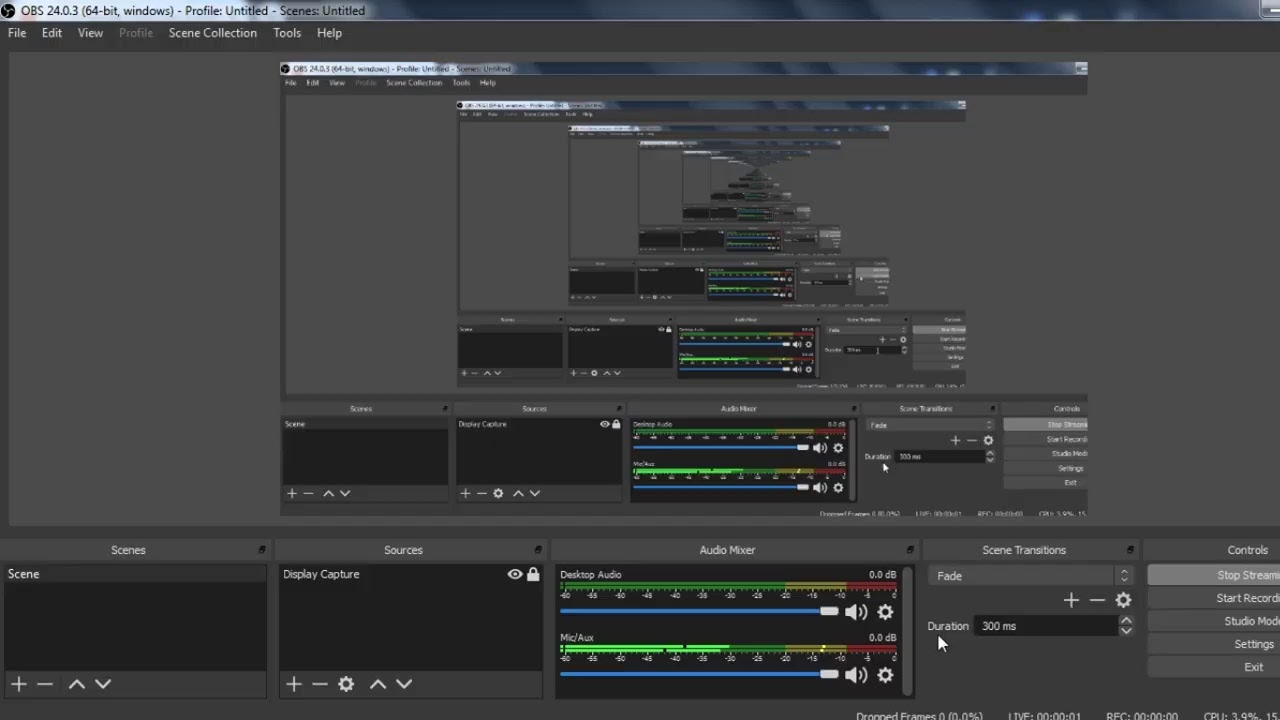Decrease the transition duration with the down arrow
Image resolution: width=1280 pixels, height=720 pixels.
(1126, 631)
